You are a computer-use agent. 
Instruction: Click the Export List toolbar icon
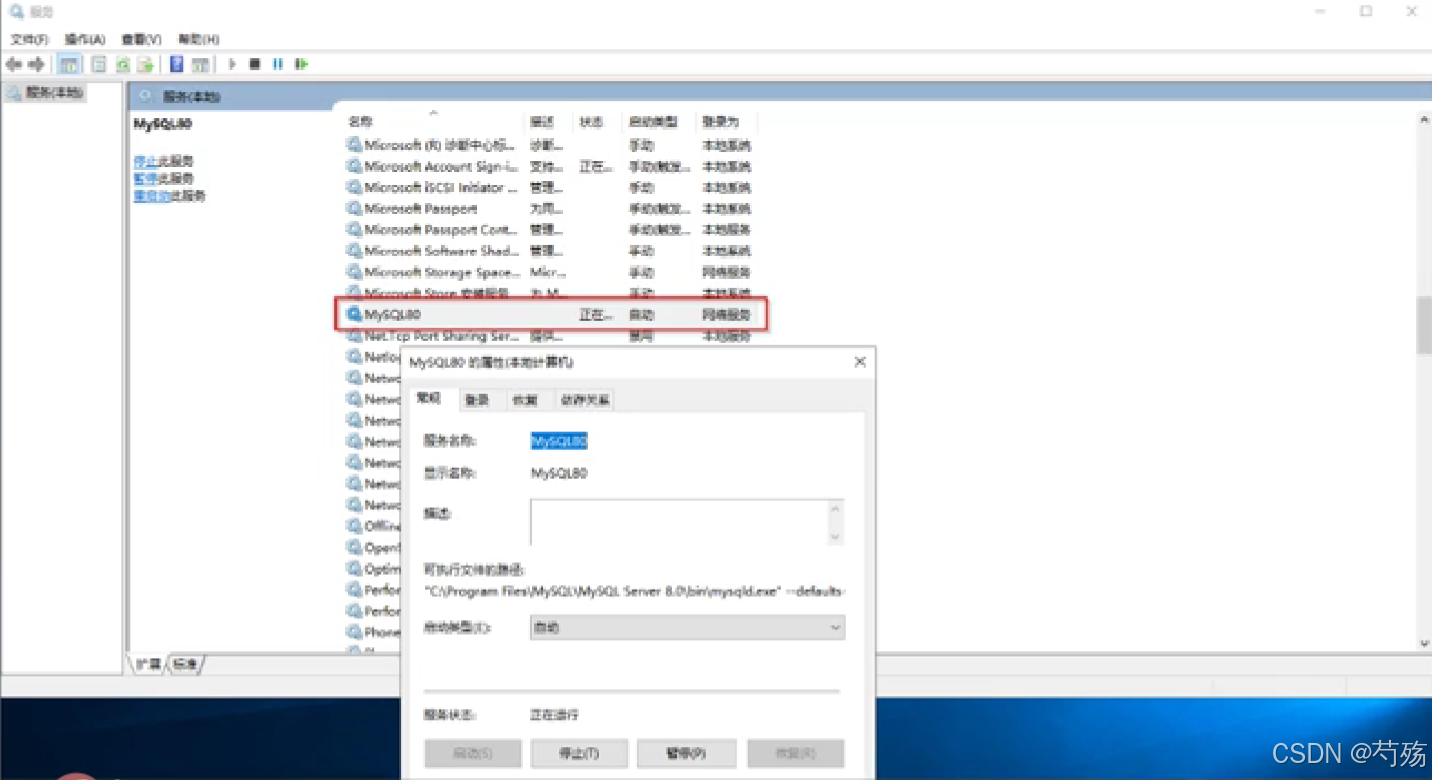tap(143, 64)
